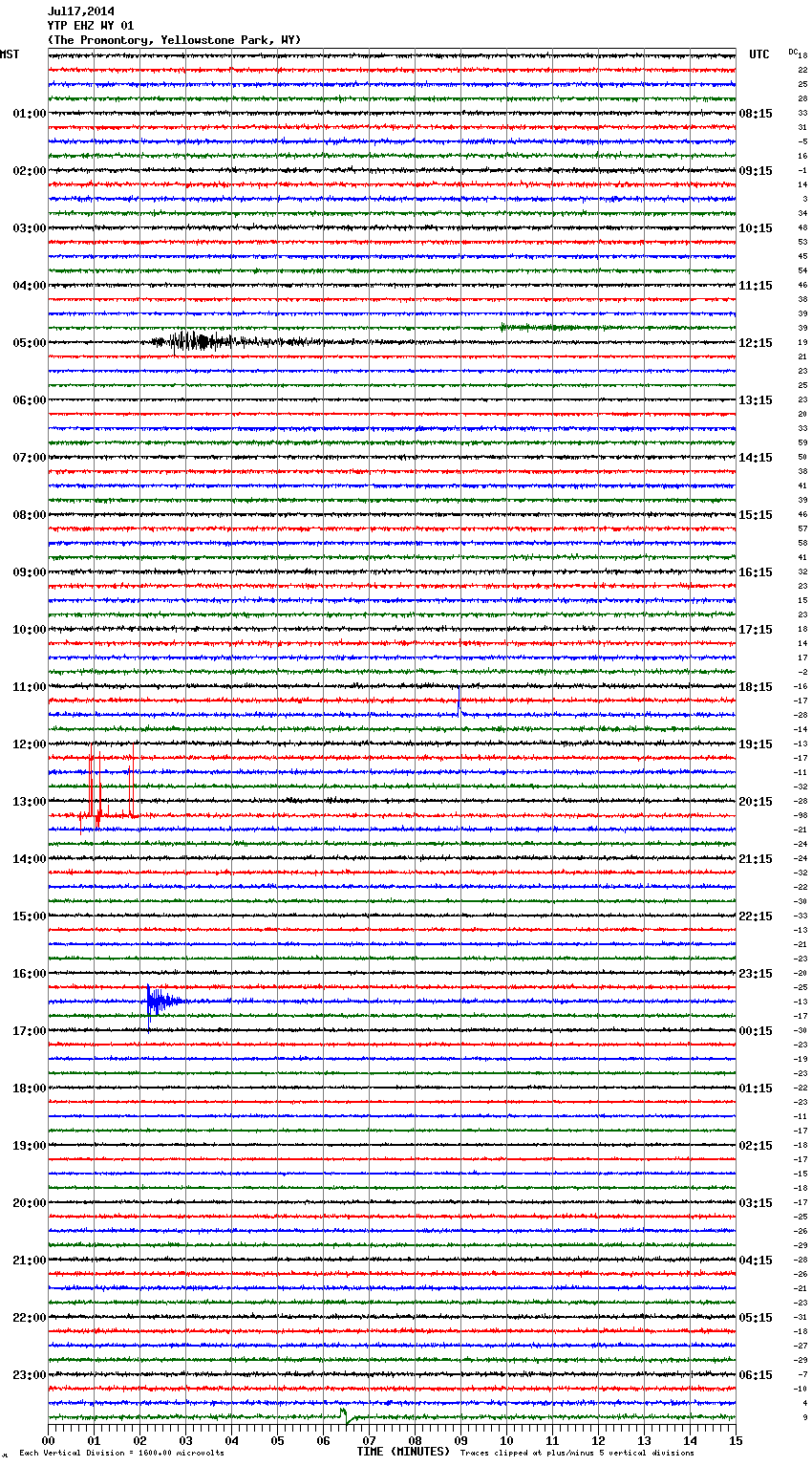
Task: Click the 17:15 UTC time label
Action: coord(756,630)
